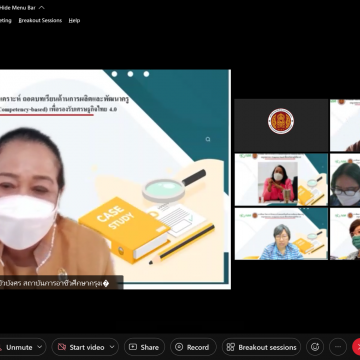The width and height of the screenshot is (360, 360).
Task: Open the Meeting menu
Action: click(6, 20)
